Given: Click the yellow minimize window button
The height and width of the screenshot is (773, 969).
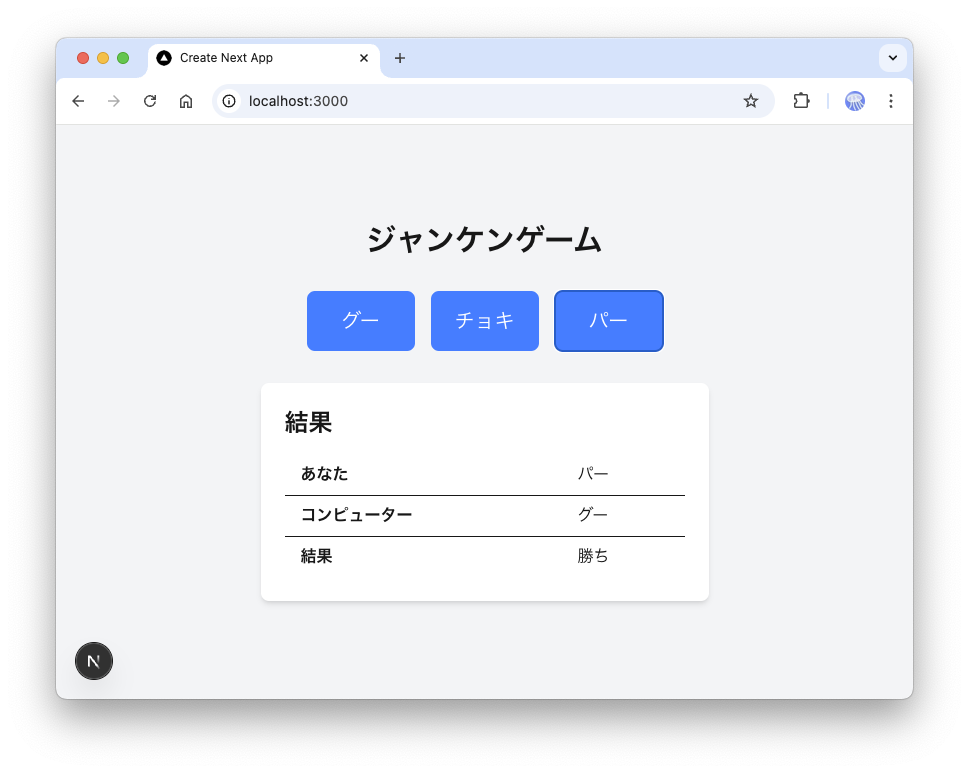Looking at the screenshot, I should point(103,58).
